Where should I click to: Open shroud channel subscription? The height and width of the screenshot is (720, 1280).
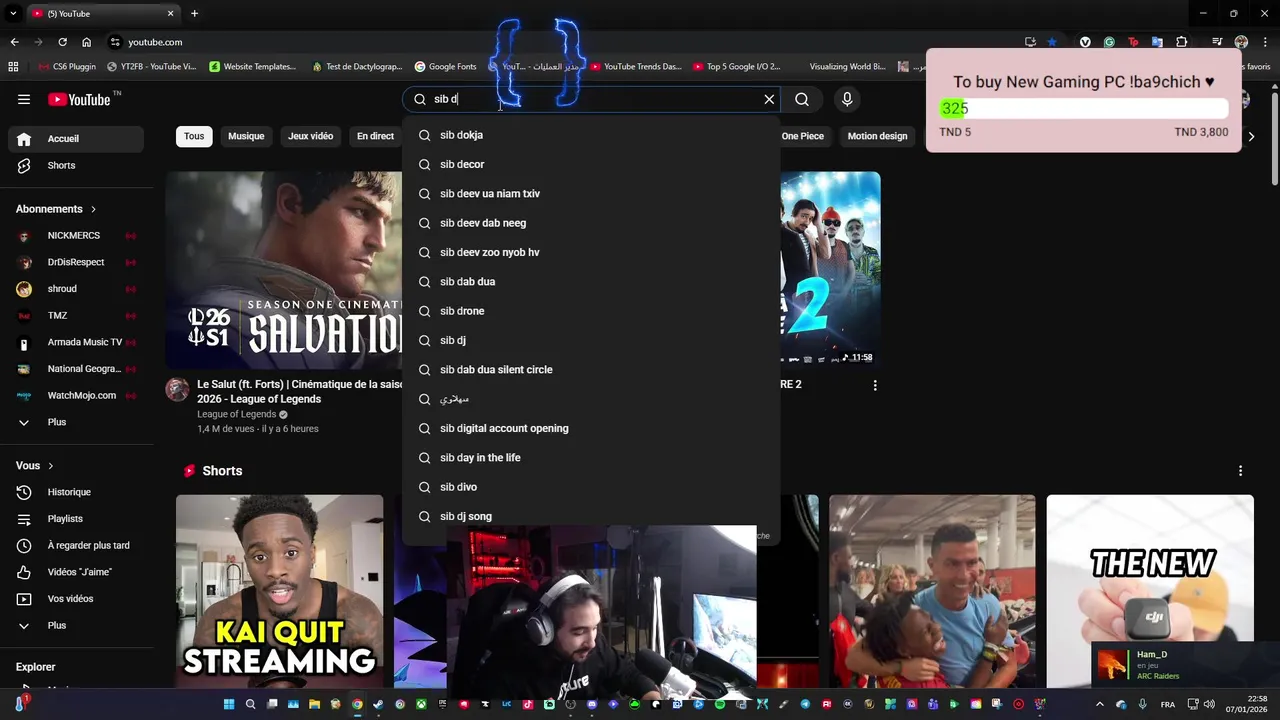pyautogui.click(x=76, y=289)
